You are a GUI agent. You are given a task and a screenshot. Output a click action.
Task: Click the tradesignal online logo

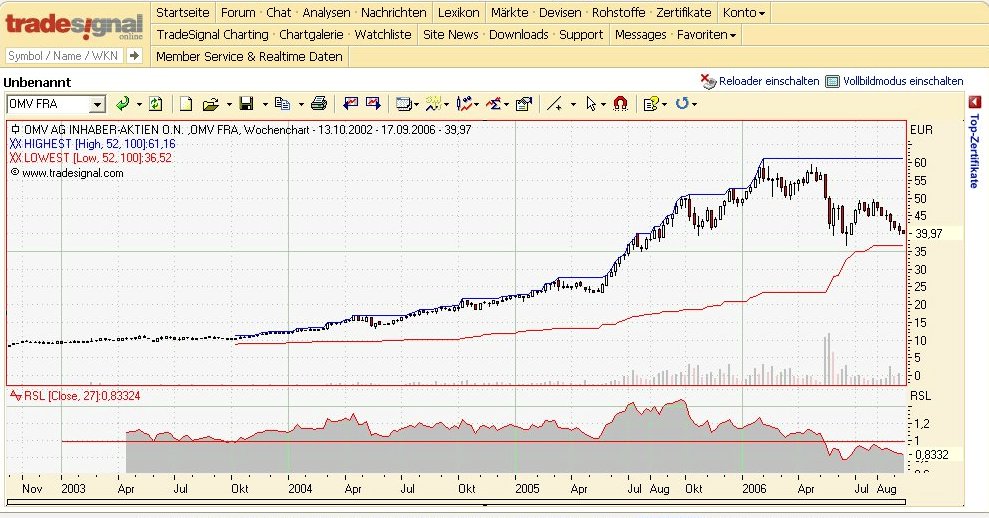(74, 26)
